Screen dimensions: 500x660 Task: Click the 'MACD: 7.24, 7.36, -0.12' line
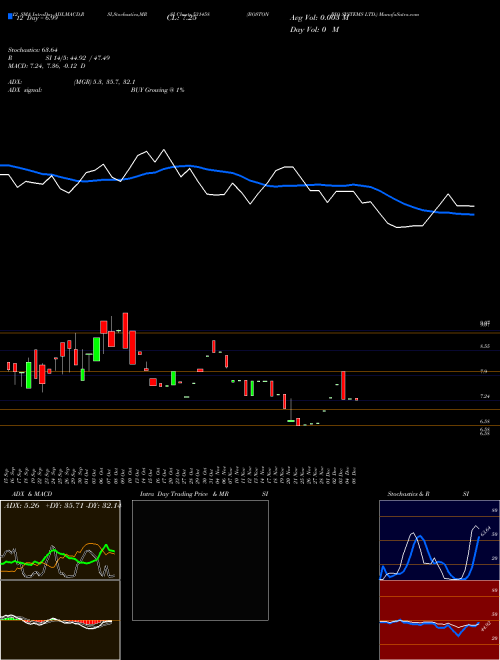pos(47,66)
